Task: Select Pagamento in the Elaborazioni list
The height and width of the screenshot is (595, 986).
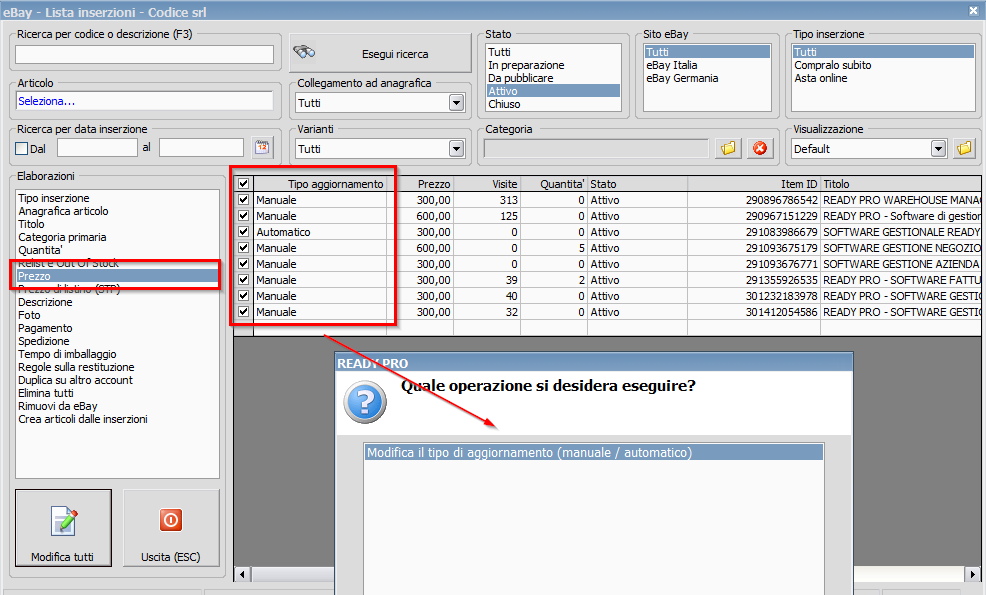Action: point(118,328)
